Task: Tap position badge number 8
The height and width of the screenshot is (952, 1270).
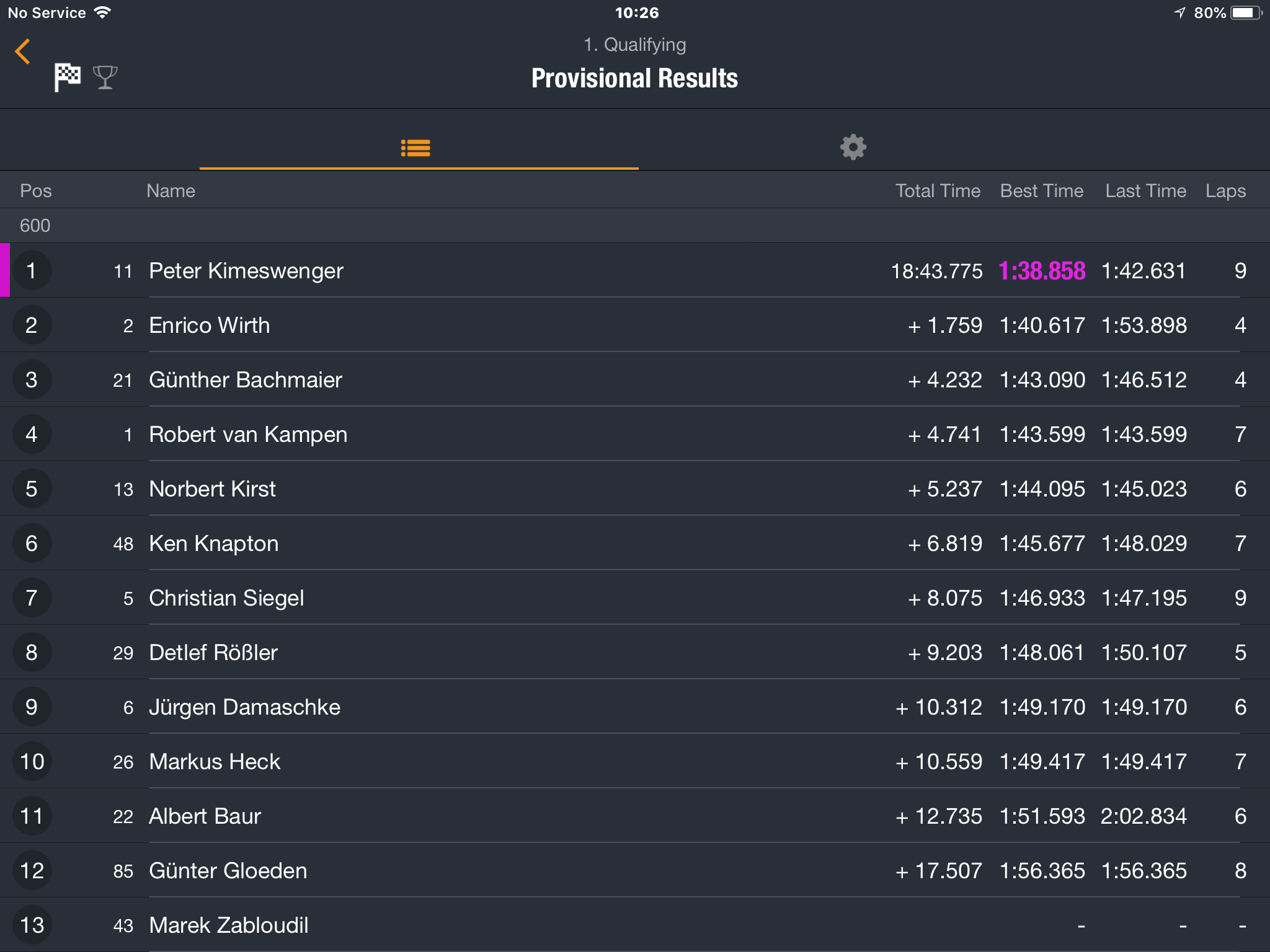Action: click(x=32, y=652)
